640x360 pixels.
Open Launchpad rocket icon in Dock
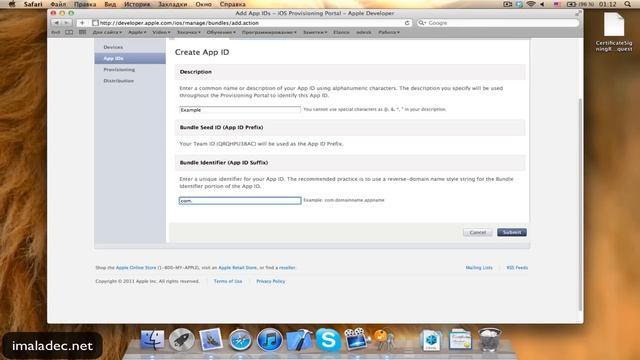point(182,340)
